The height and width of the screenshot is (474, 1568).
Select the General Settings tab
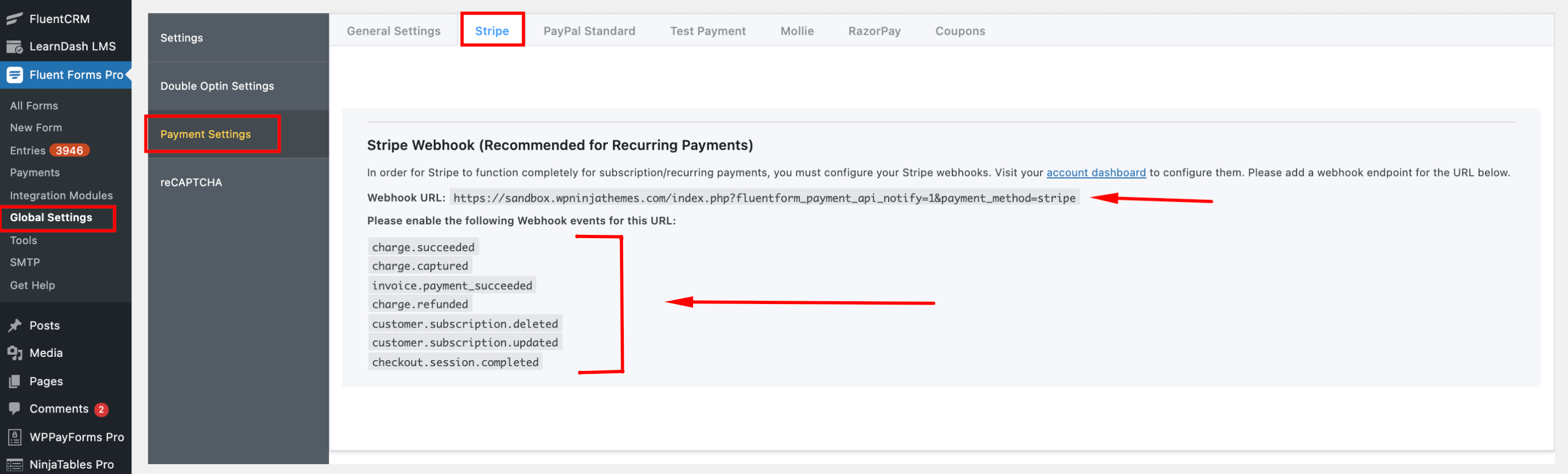pyautogui.click(x=393, y=31)
